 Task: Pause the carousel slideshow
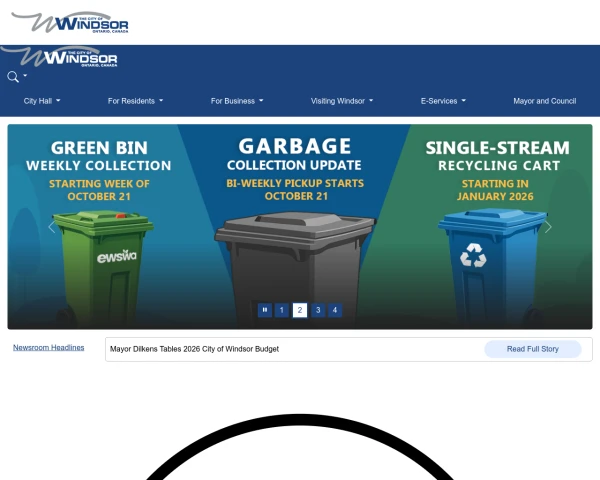(265, 310)
